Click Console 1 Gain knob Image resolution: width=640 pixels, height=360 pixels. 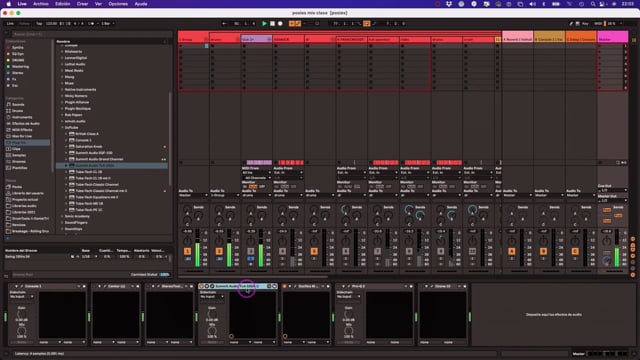[21, 315]
